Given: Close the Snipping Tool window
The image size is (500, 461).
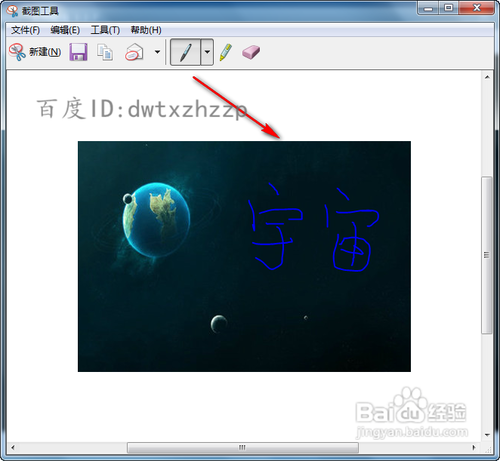Looking at the screenshot, I should [x=476, y=8].
